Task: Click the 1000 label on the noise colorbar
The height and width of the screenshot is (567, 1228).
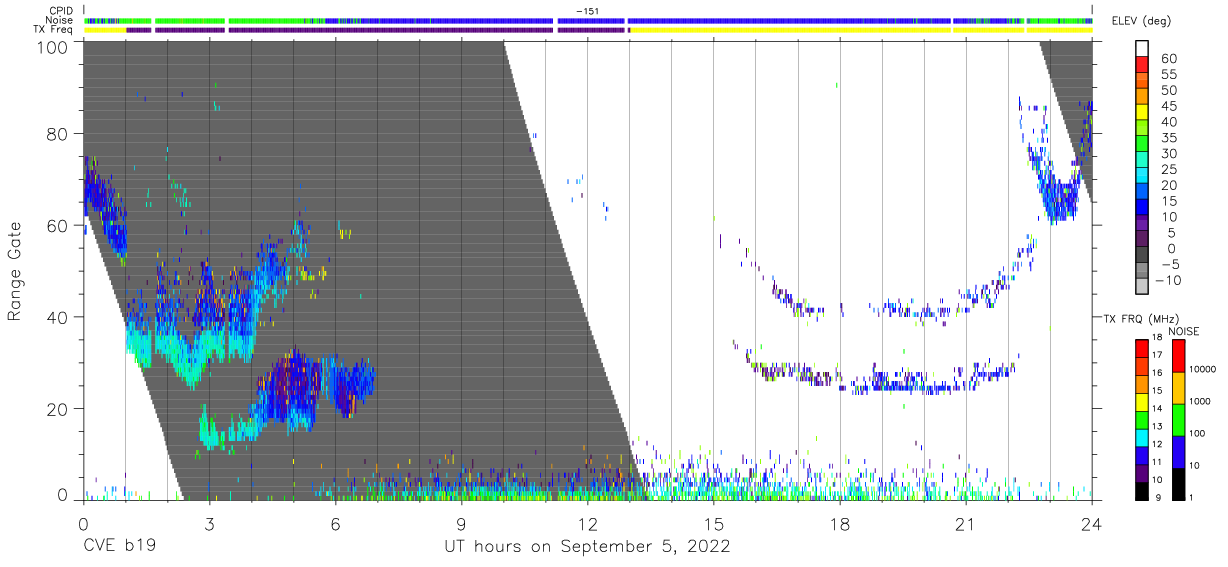Action: click(x=1201, y=402)
